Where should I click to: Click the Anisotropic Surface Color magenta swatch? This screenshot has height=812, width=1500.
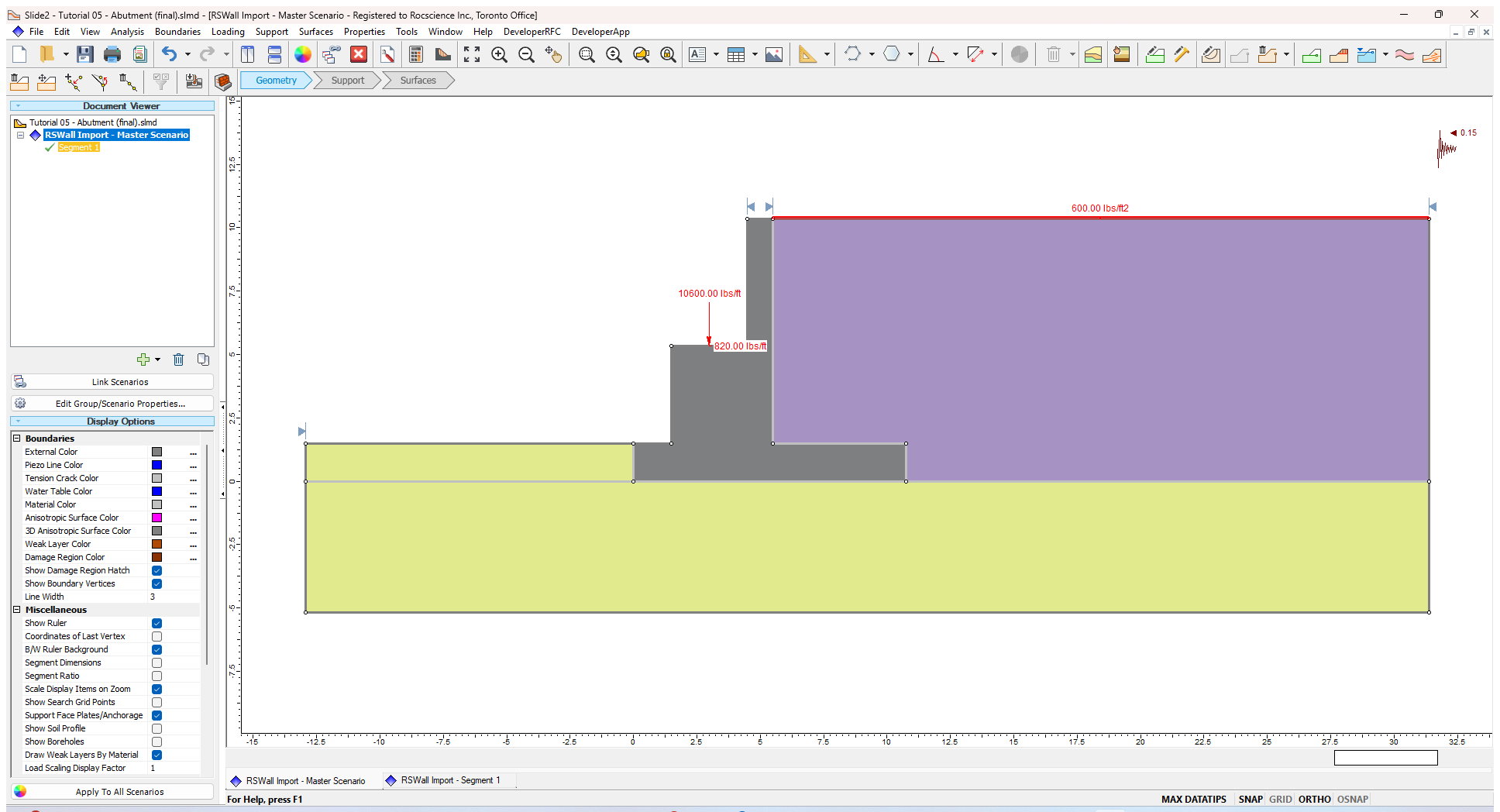tap(157, 518)
